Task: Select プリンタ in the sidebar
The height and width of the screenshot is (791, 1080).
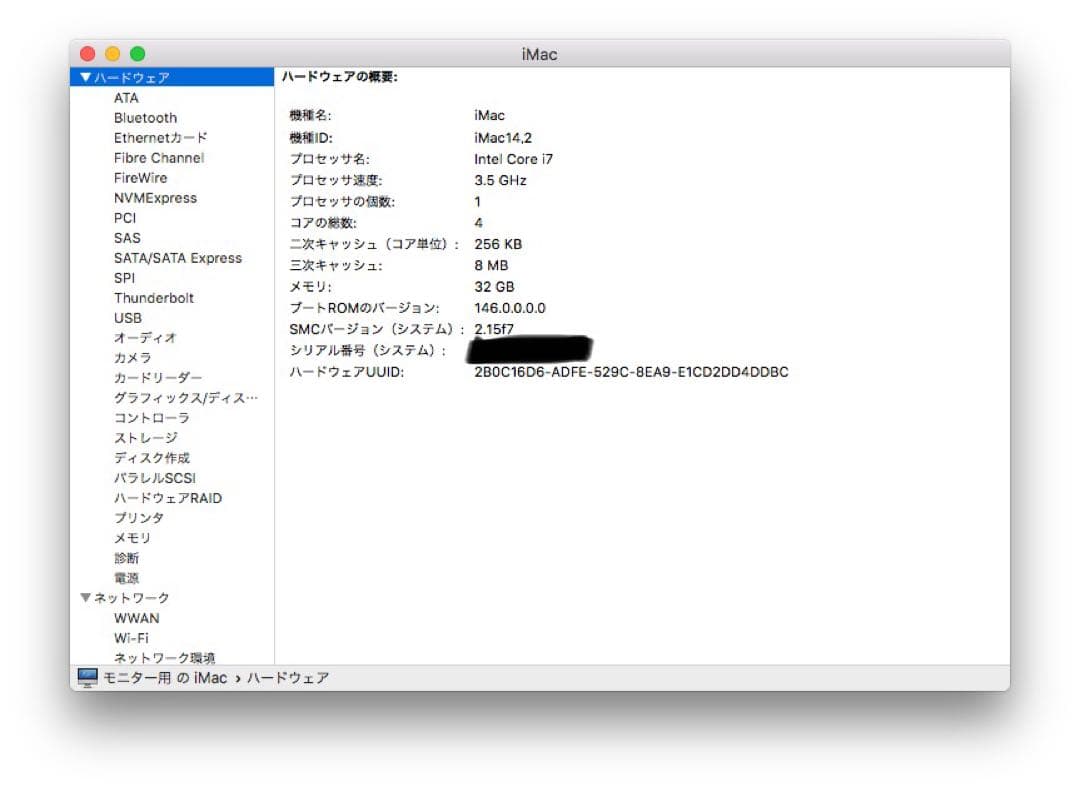Action: click(137, 517)
